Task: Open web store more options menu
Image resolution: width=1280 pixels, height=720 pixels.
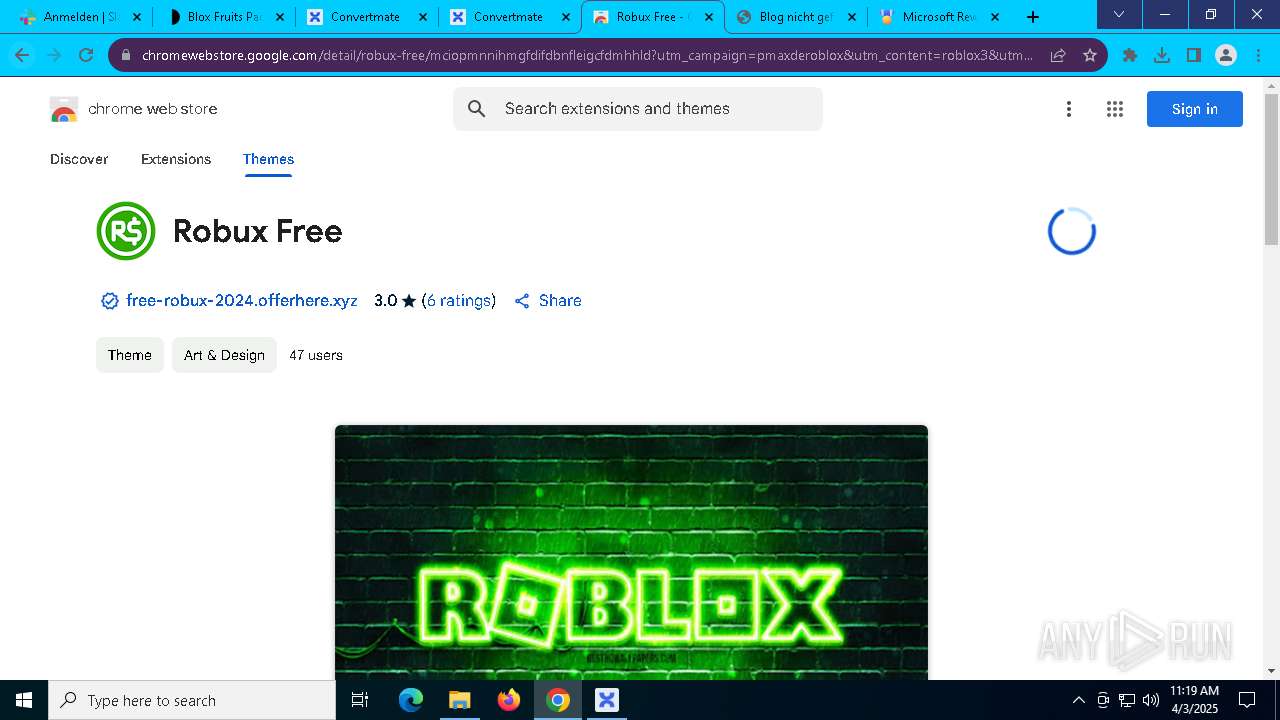Action: point(1069,109)
